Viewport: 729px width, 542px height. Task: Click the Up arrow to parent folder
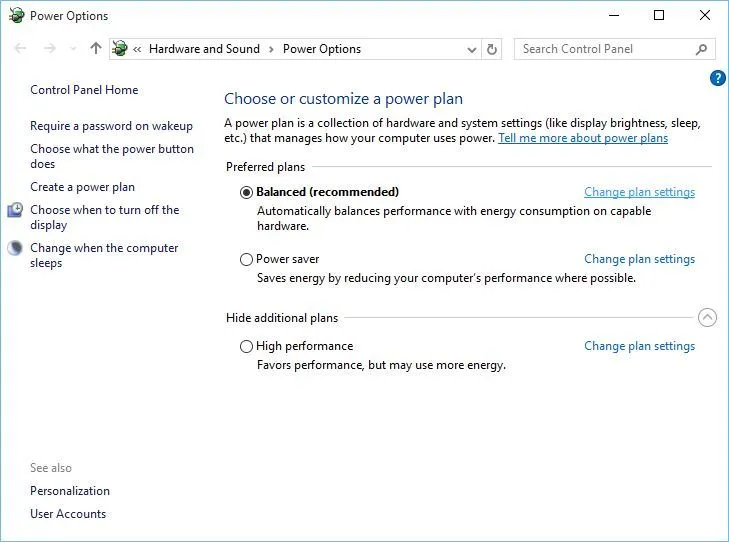tap(96, 49)
